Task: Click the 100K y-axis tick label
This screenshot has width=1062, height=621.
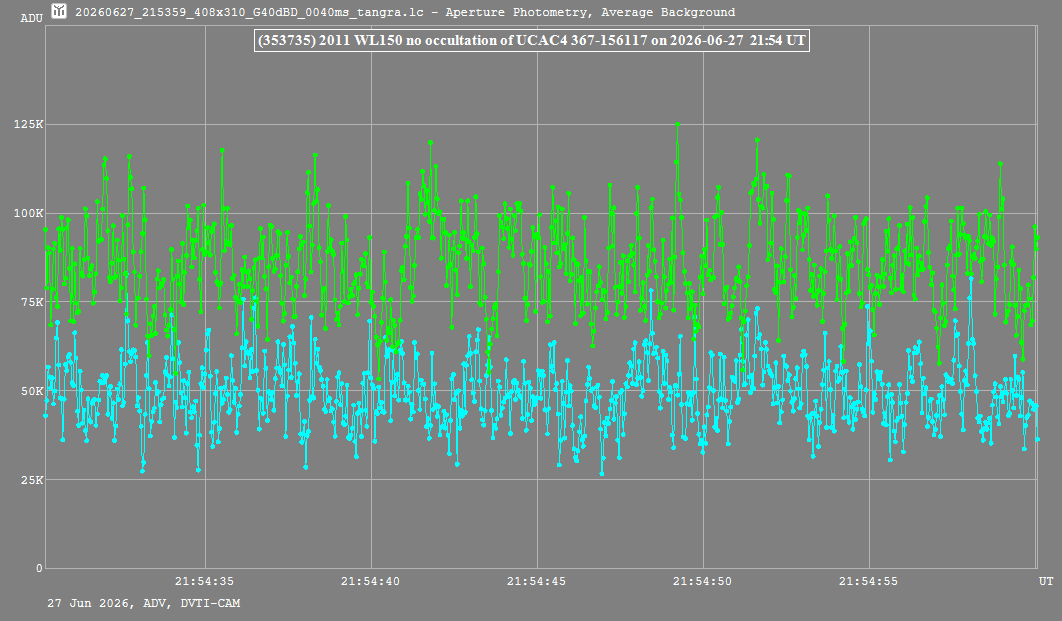Action: 28,213
